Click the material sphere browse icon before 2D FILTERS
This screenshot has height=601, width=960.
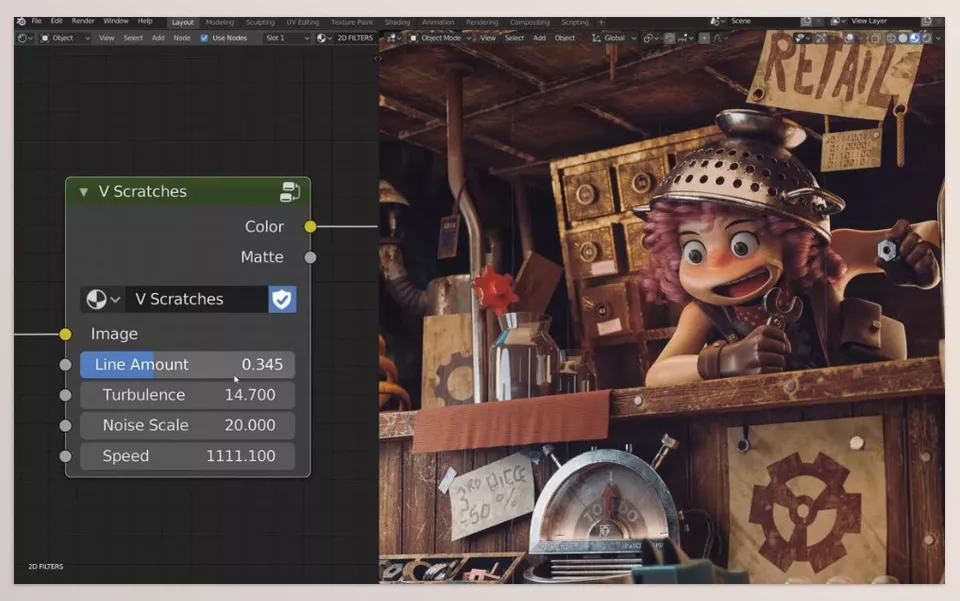click(324, 38)
